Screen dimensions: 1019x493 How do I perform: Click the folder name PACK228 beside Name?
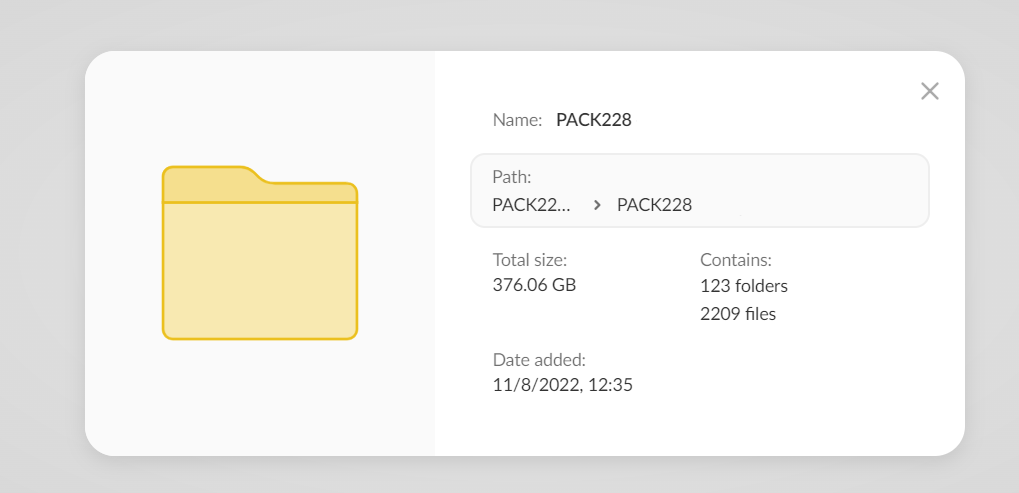[594, 120]
